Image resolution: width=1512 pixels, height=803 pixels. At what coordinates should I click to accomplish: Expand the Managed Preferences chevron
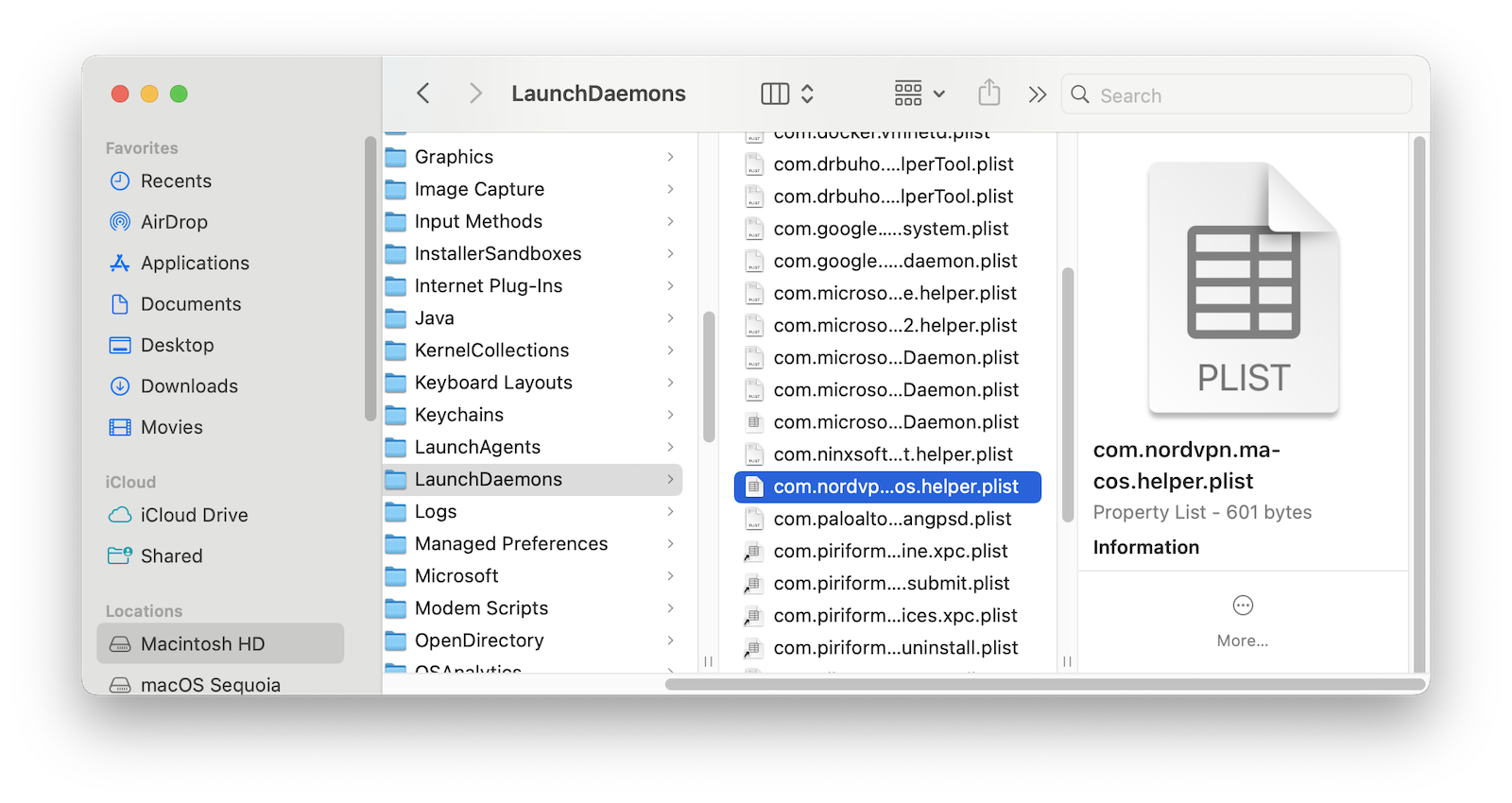click(x=670, y=543)
